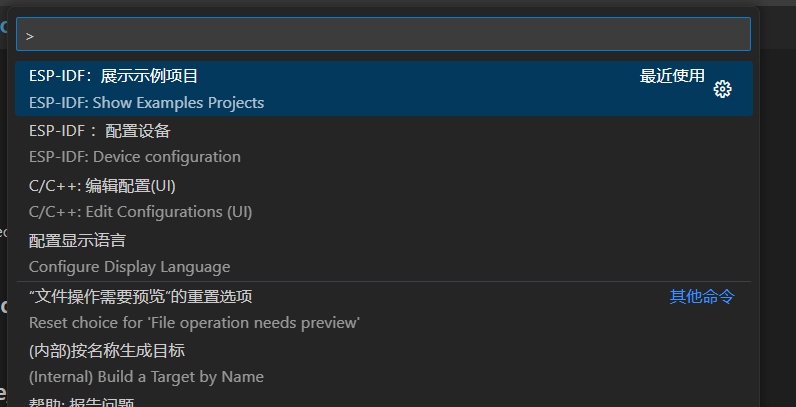Select 'C/C++: Edit Configurations (UI)' subtitle
This screenshot has width=796, height=407.
coord(140,212)
